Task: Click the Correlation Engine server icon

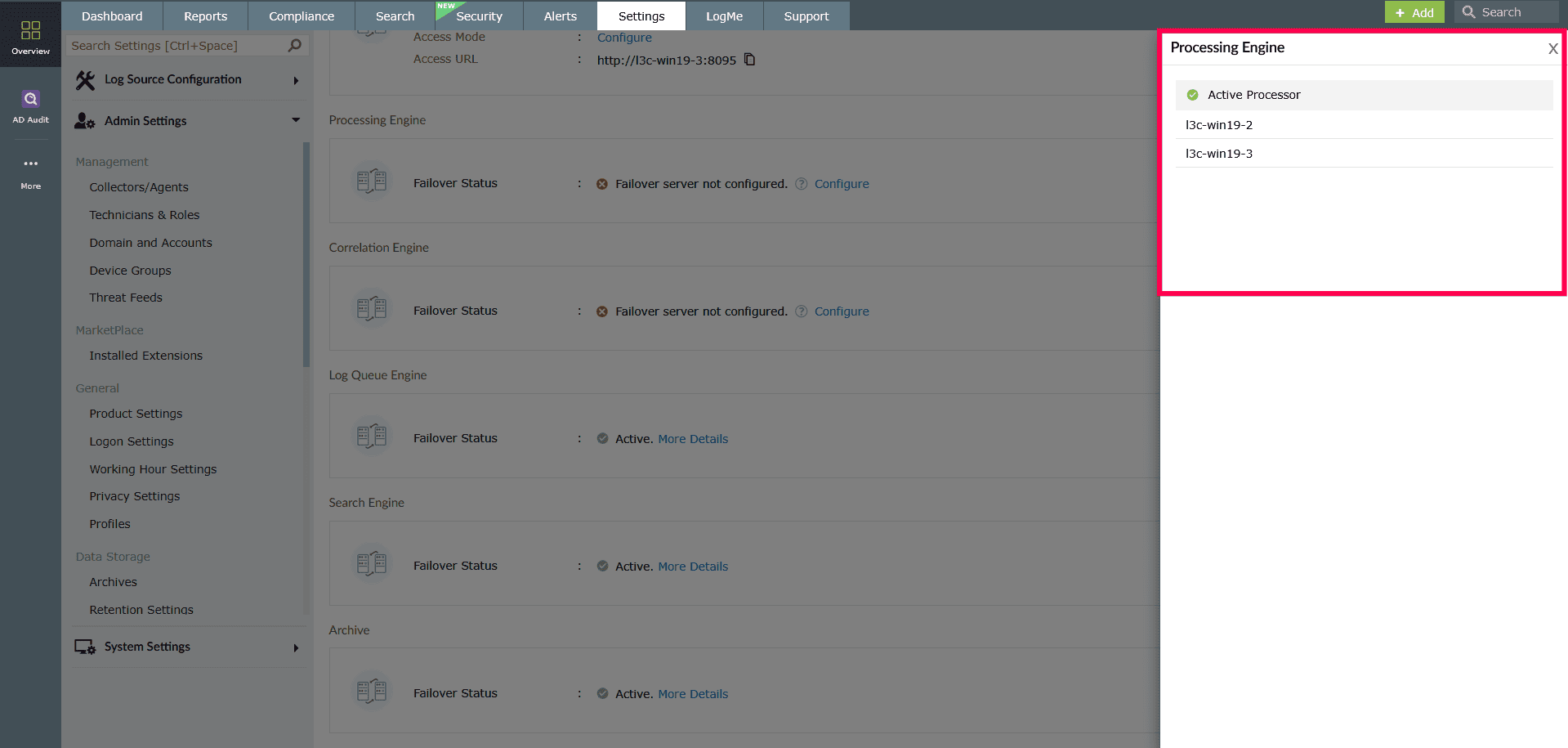Action: [372, 308]
